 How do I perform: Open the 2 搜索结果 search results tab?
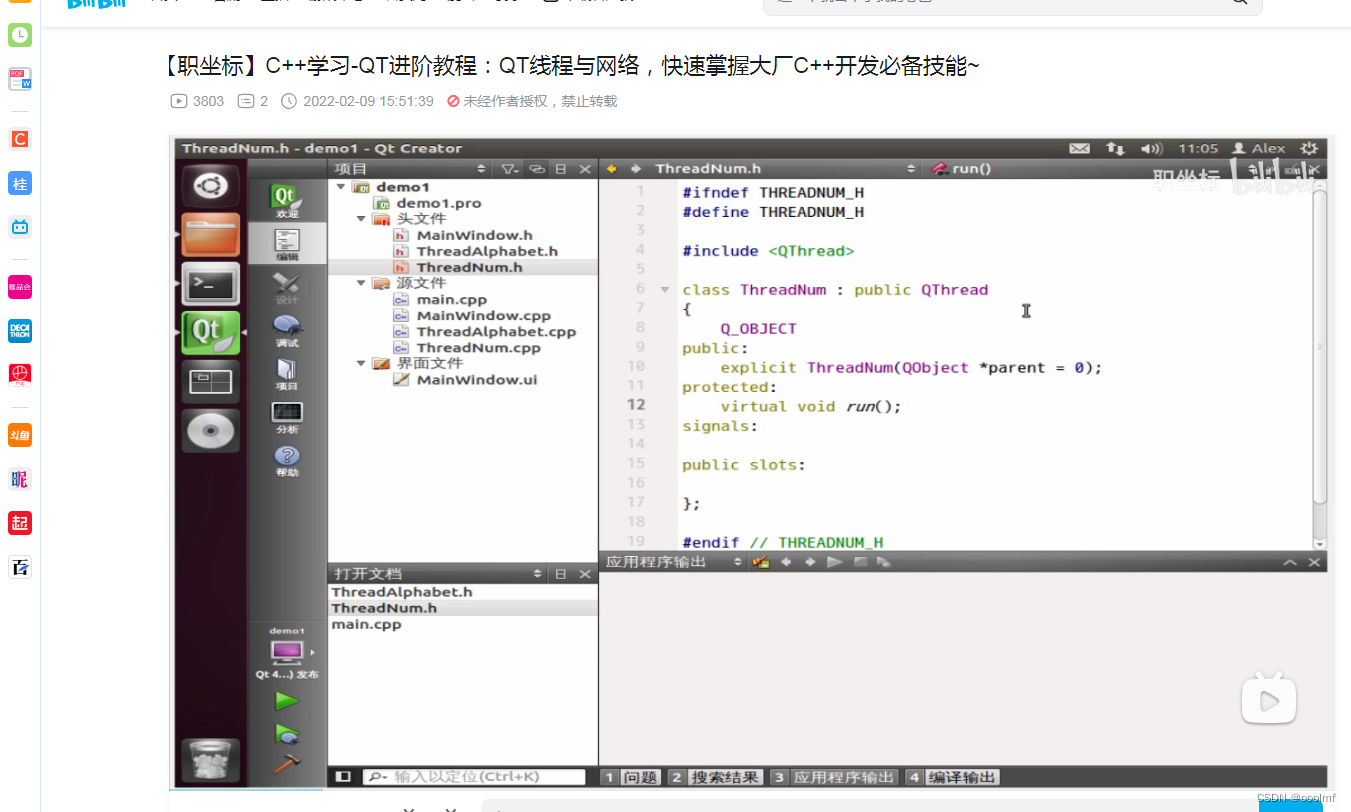[715, 777]
